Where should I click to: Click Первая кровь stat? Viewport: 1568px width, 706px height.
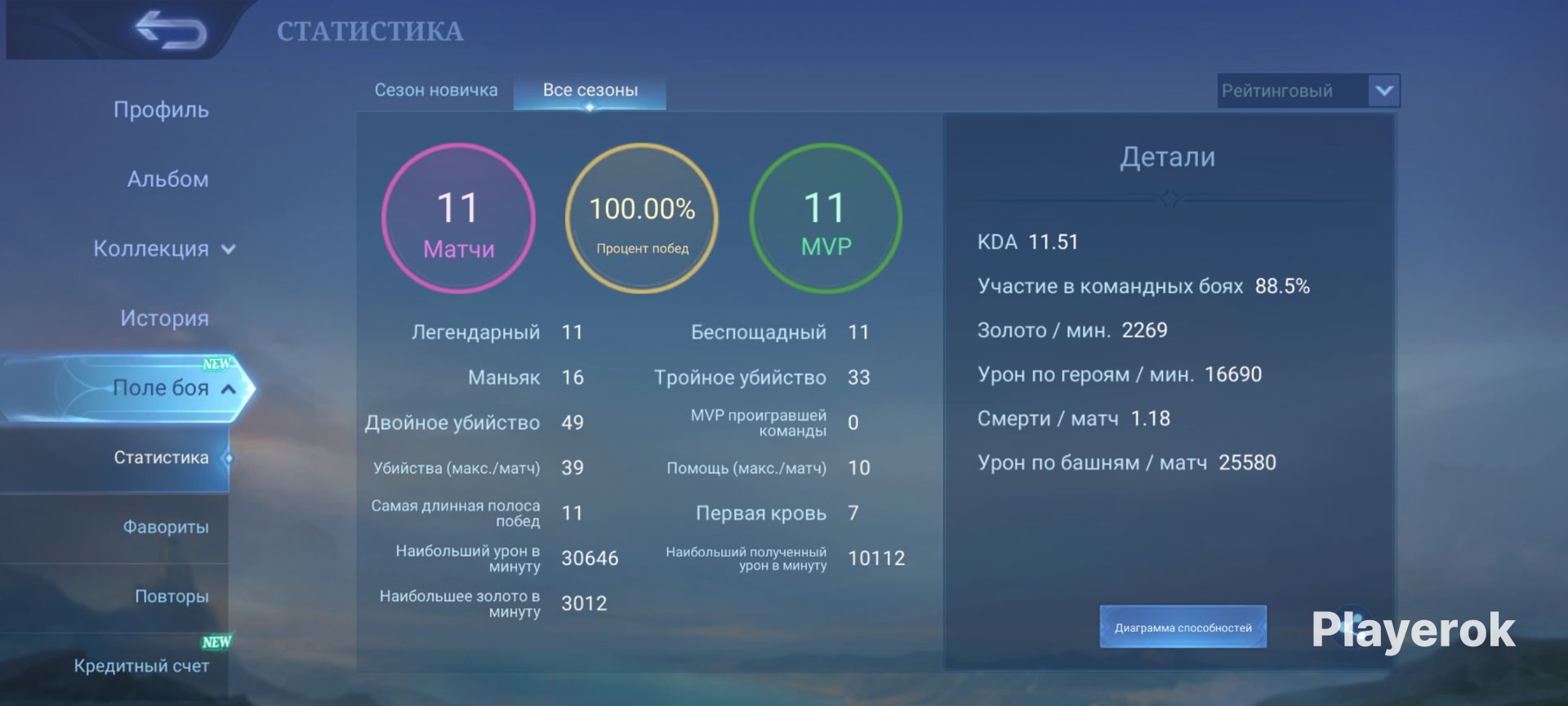pos(777,513)
